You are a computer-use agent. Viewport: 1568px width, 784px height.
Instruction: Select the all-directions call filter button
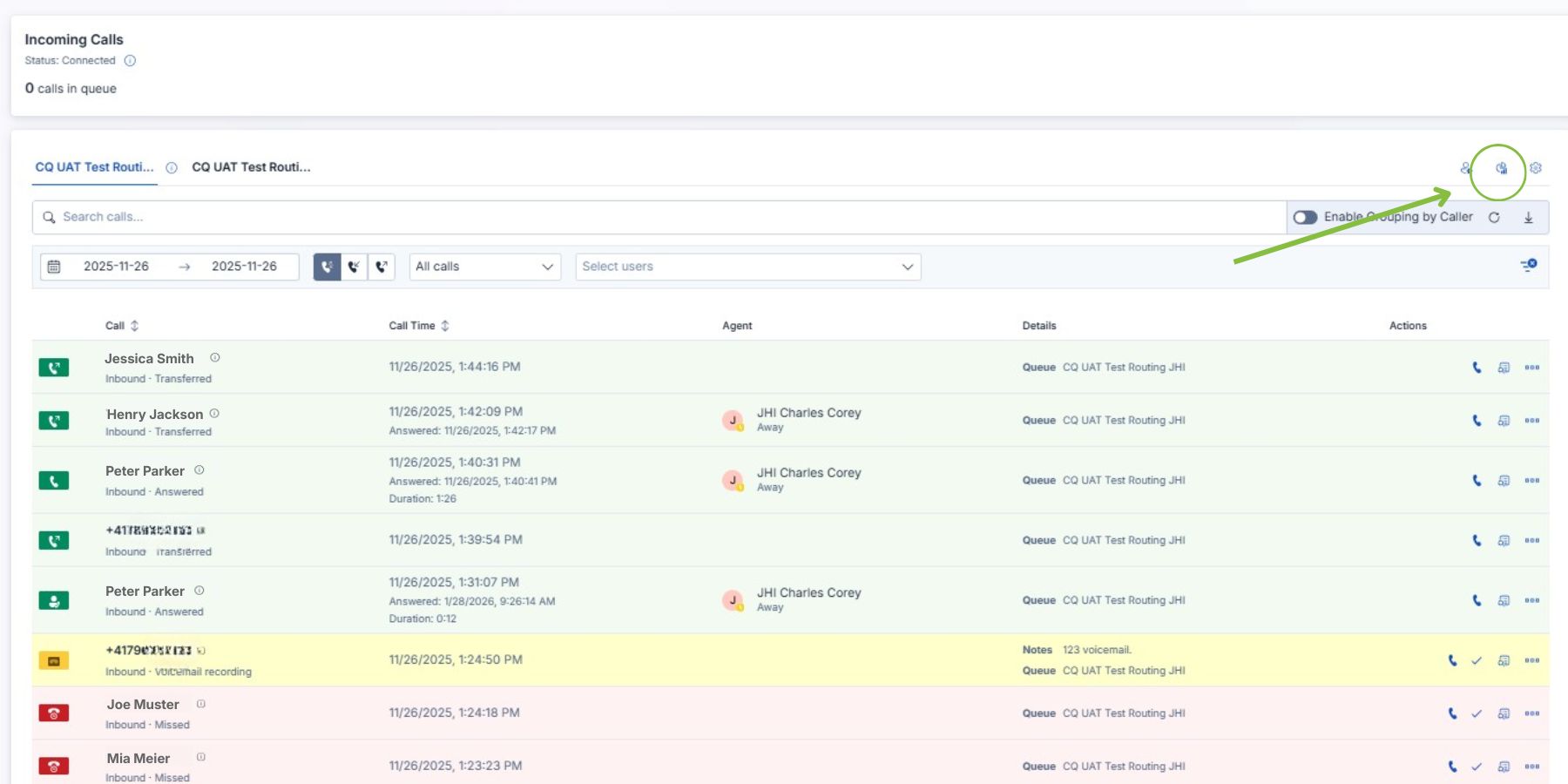[327, 267]
